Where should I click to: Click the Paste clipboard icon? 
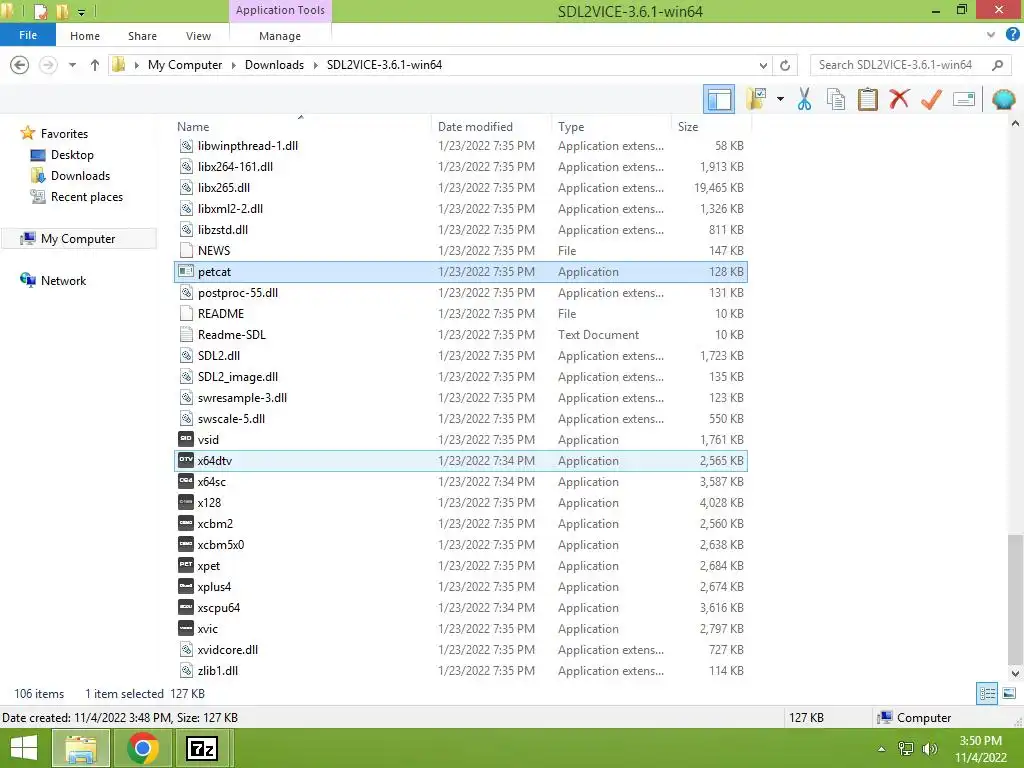click(x=867, y=99)
